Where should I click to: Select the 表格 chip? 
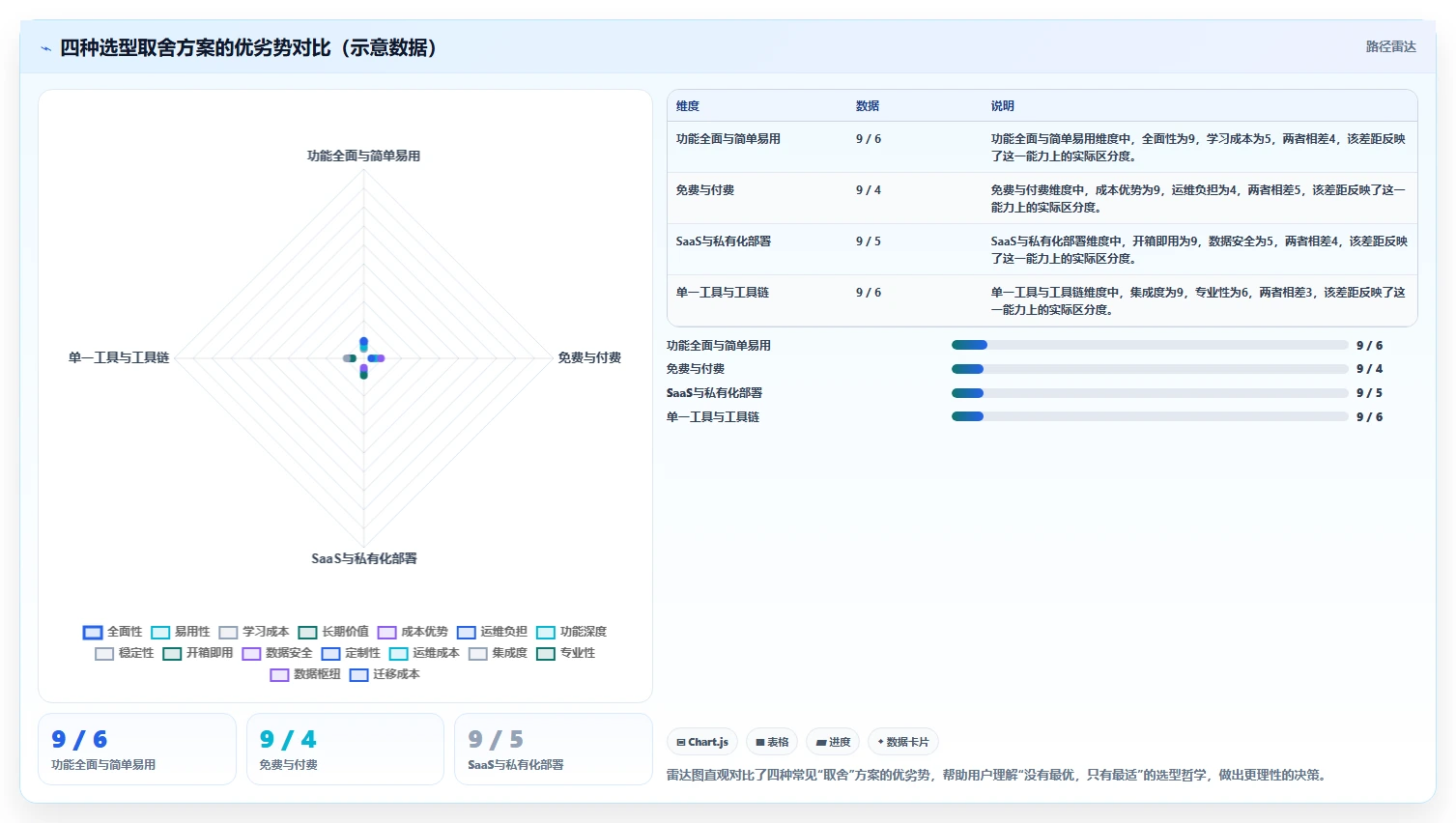[x=772, y=742]
